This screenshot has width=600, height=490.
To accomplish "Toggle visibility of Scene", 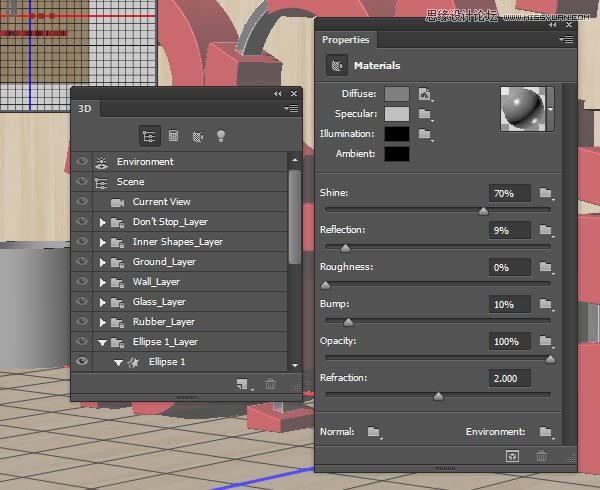I will [x=82, y=181].
